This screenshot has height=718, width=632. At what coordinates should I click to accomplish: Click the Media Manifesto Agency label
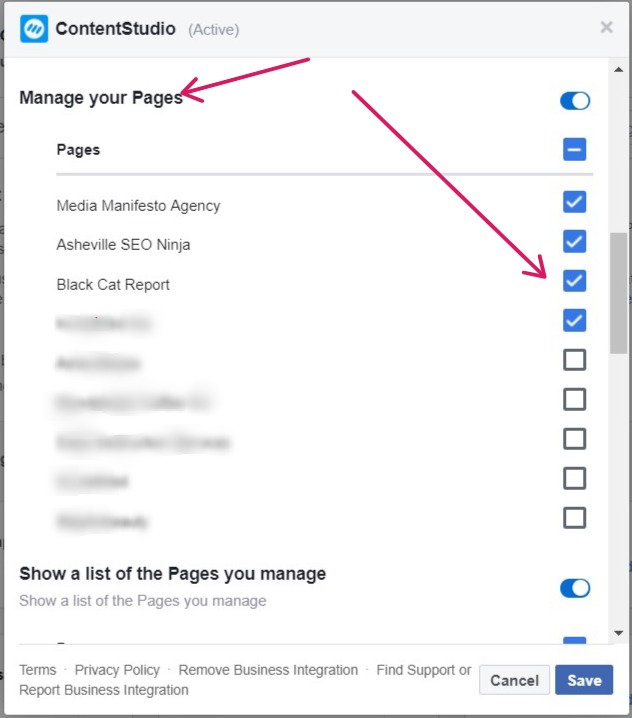(x=138, y=206)
